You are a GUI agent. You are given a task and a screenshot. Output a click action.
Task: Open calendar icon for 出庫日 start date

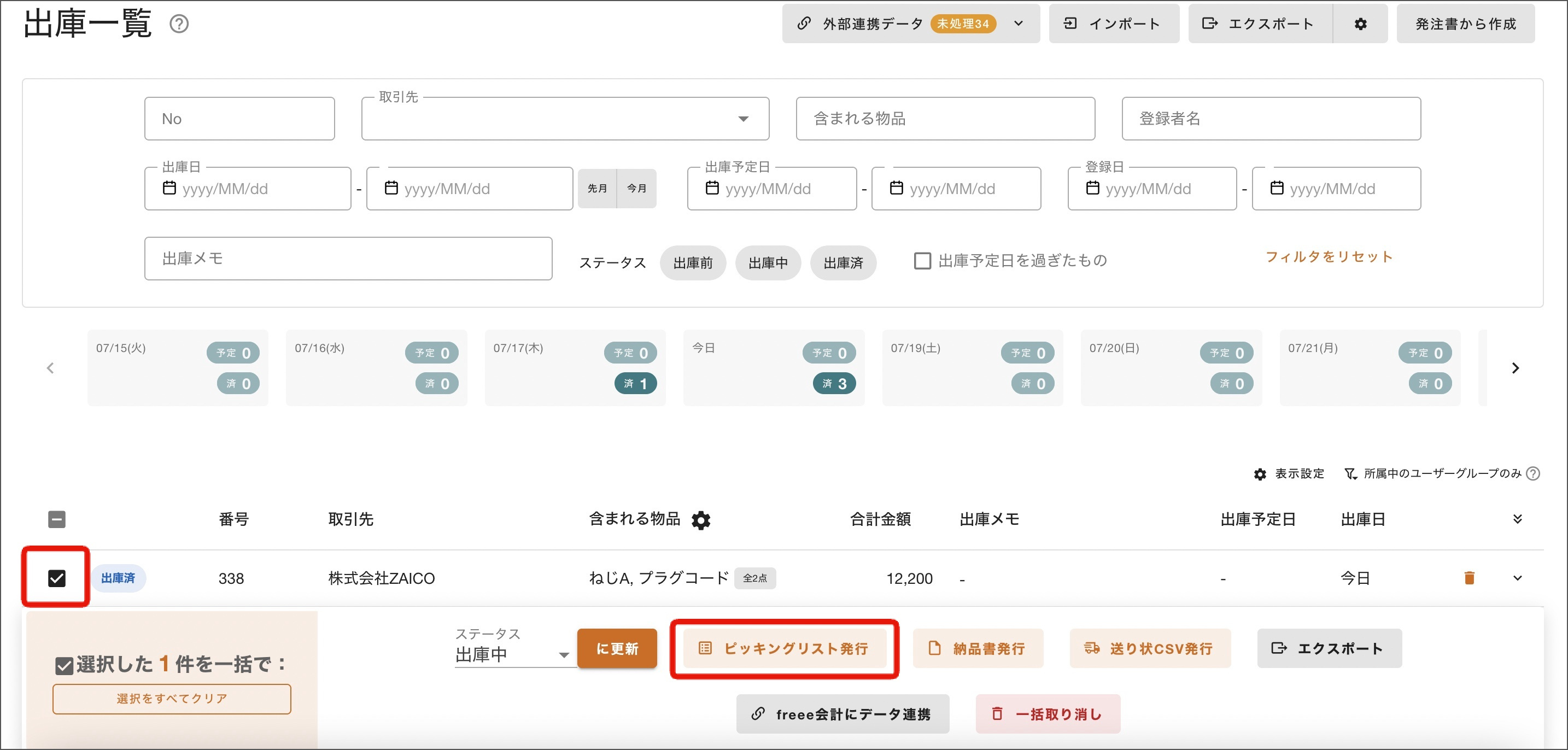tap(169, 188)
